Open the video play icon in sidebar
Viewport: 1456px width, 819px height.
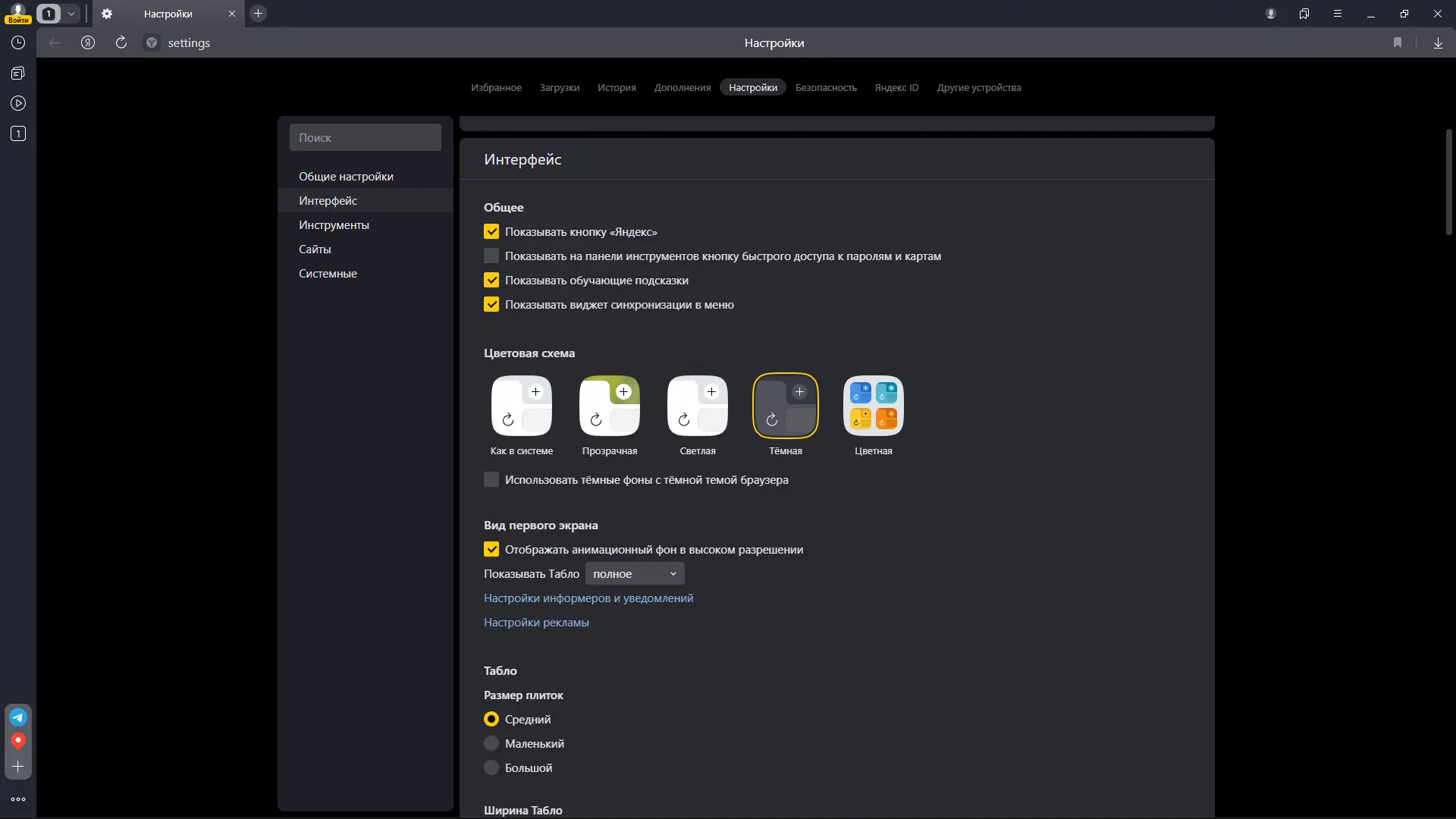coord(18,104)
